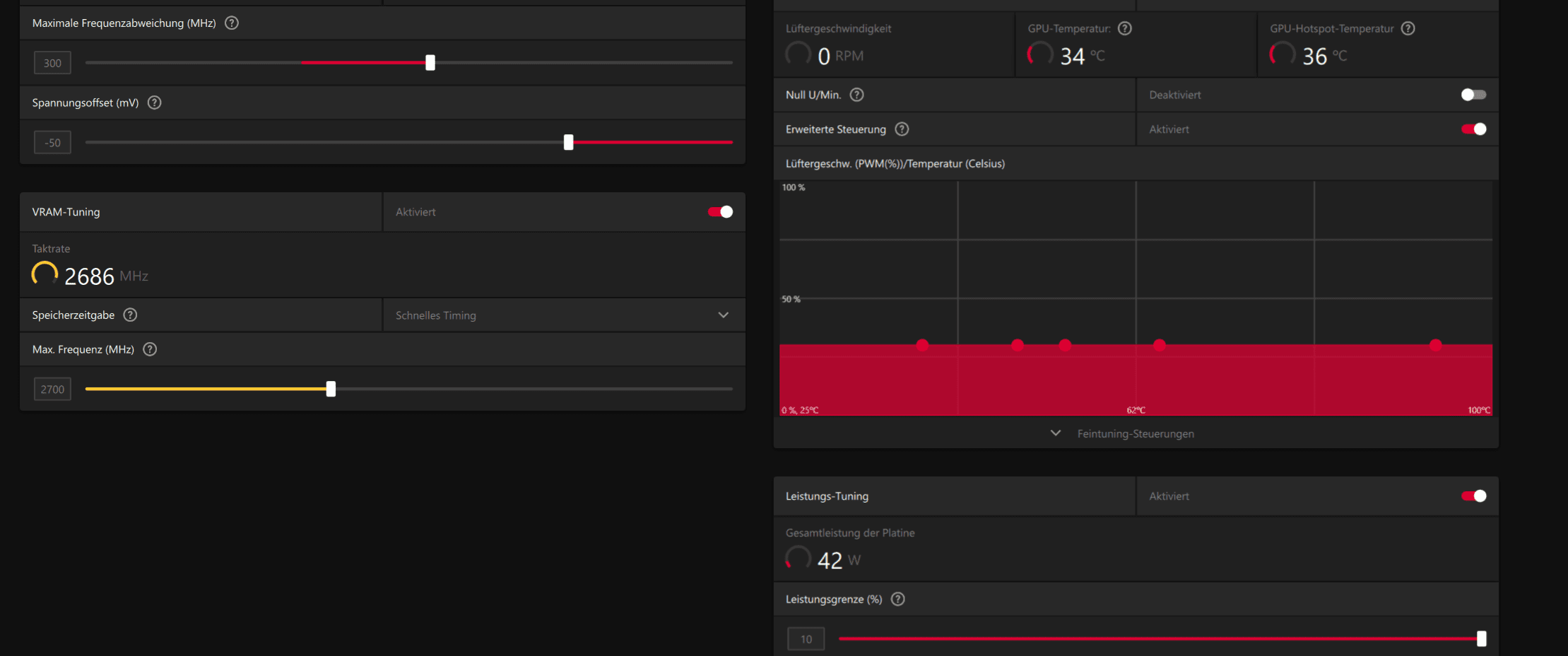Click the Max. Frequenz slider handle

pos(331,389)
